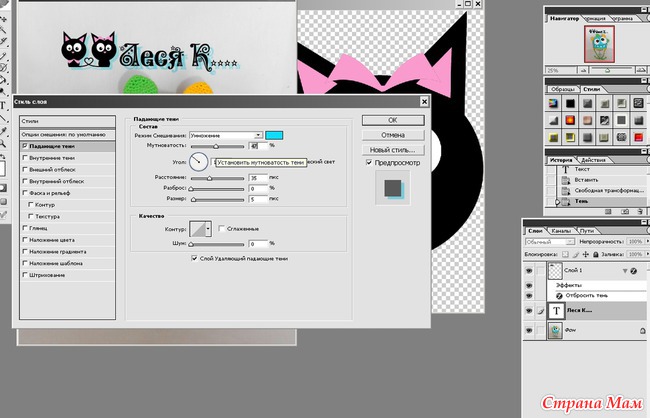
Task: Open the Режим смешивания blend mode dropdown
Action: tap(258, 135)
